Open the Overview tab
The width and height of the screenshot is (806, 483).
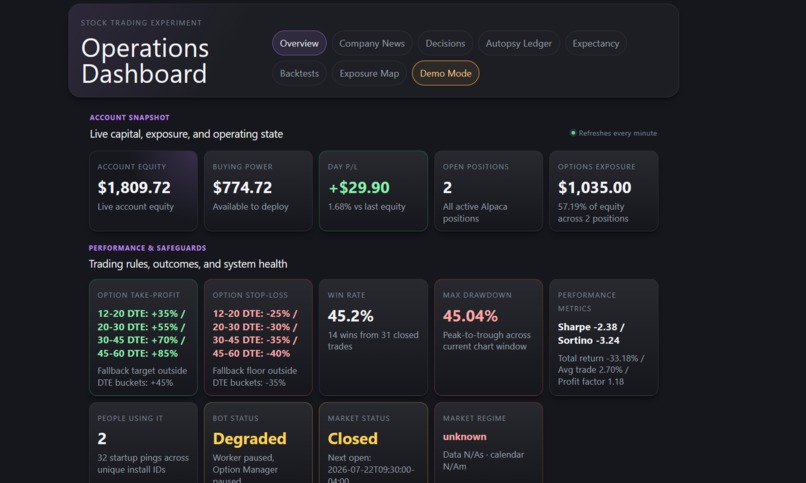coord(299,44)
